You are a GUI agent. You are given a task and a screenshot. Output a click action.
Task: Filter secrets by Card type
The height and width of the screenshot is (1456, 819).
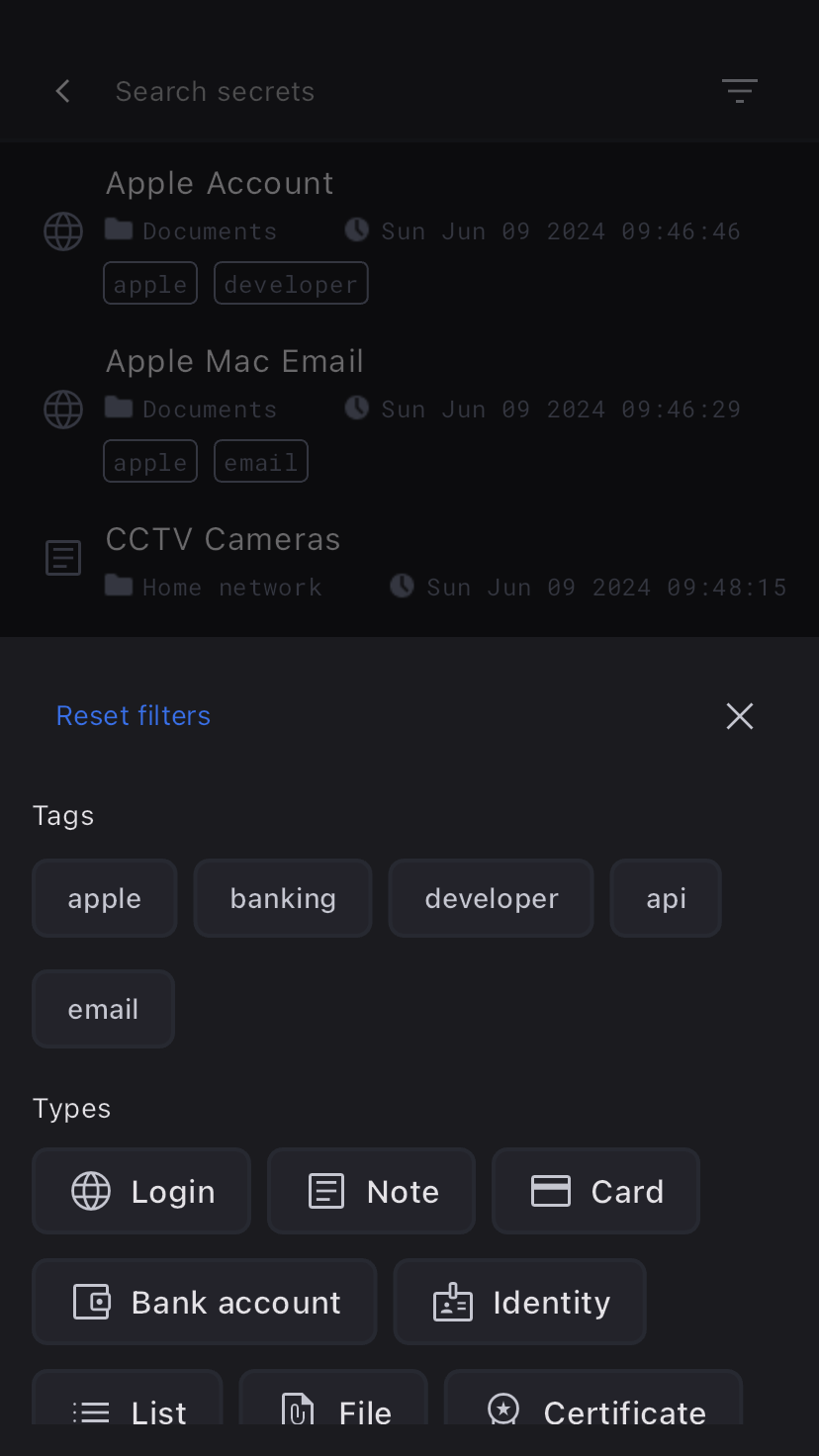tap(596, 1191)
